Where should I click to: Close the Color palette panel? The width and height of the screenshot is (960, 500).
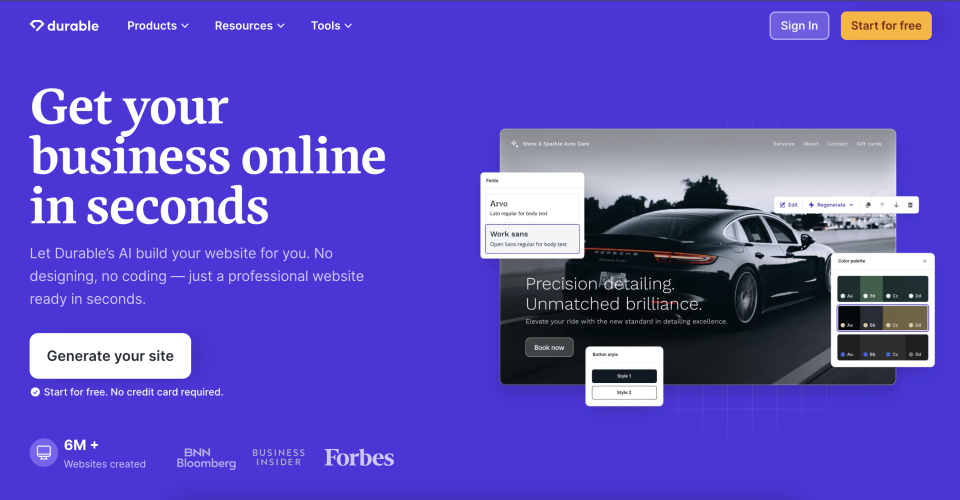point(924,261)
